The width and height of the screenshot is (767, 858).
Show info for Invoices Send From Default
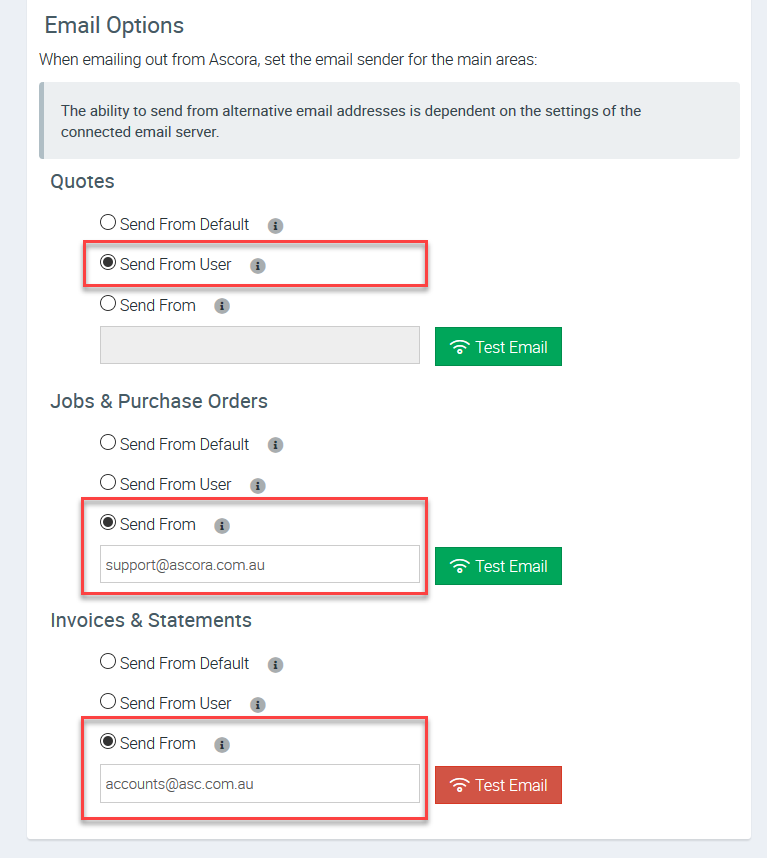[275, 665]
